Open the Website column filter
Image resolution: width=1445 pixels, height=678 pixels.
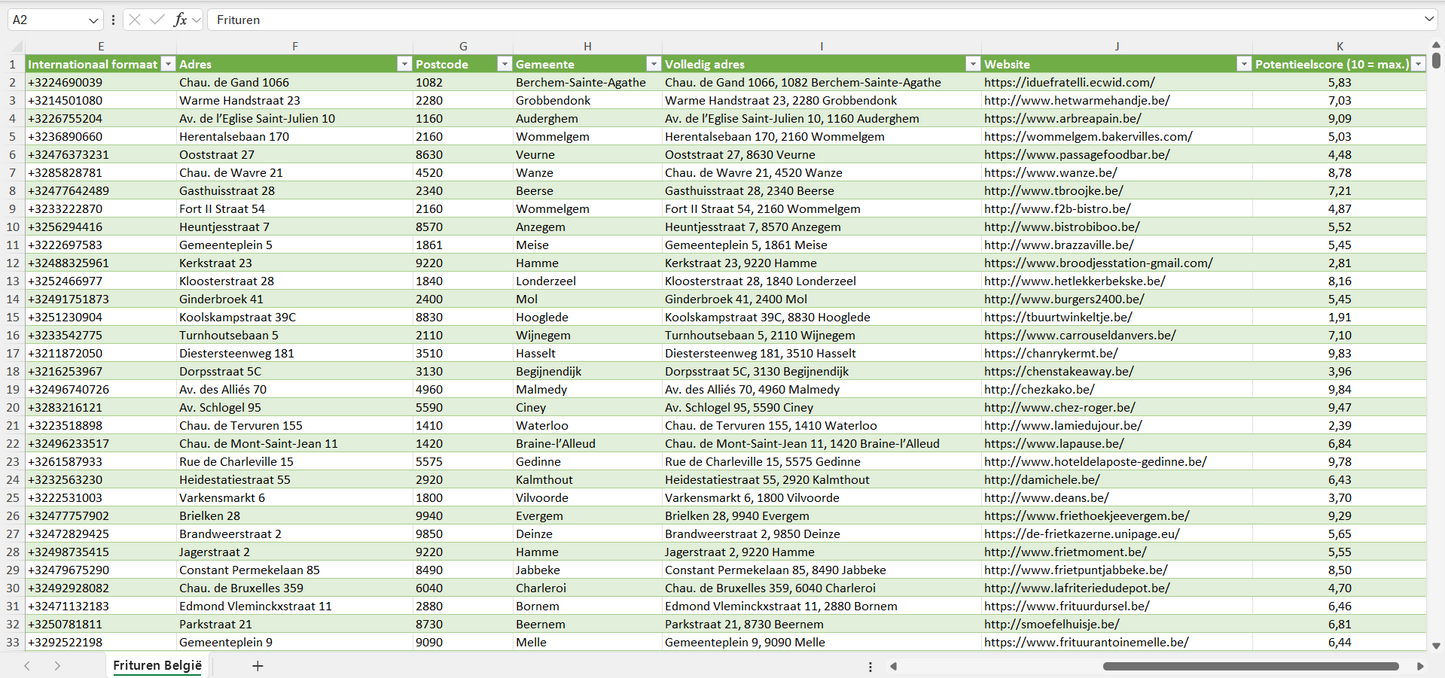coord(1244,64)
